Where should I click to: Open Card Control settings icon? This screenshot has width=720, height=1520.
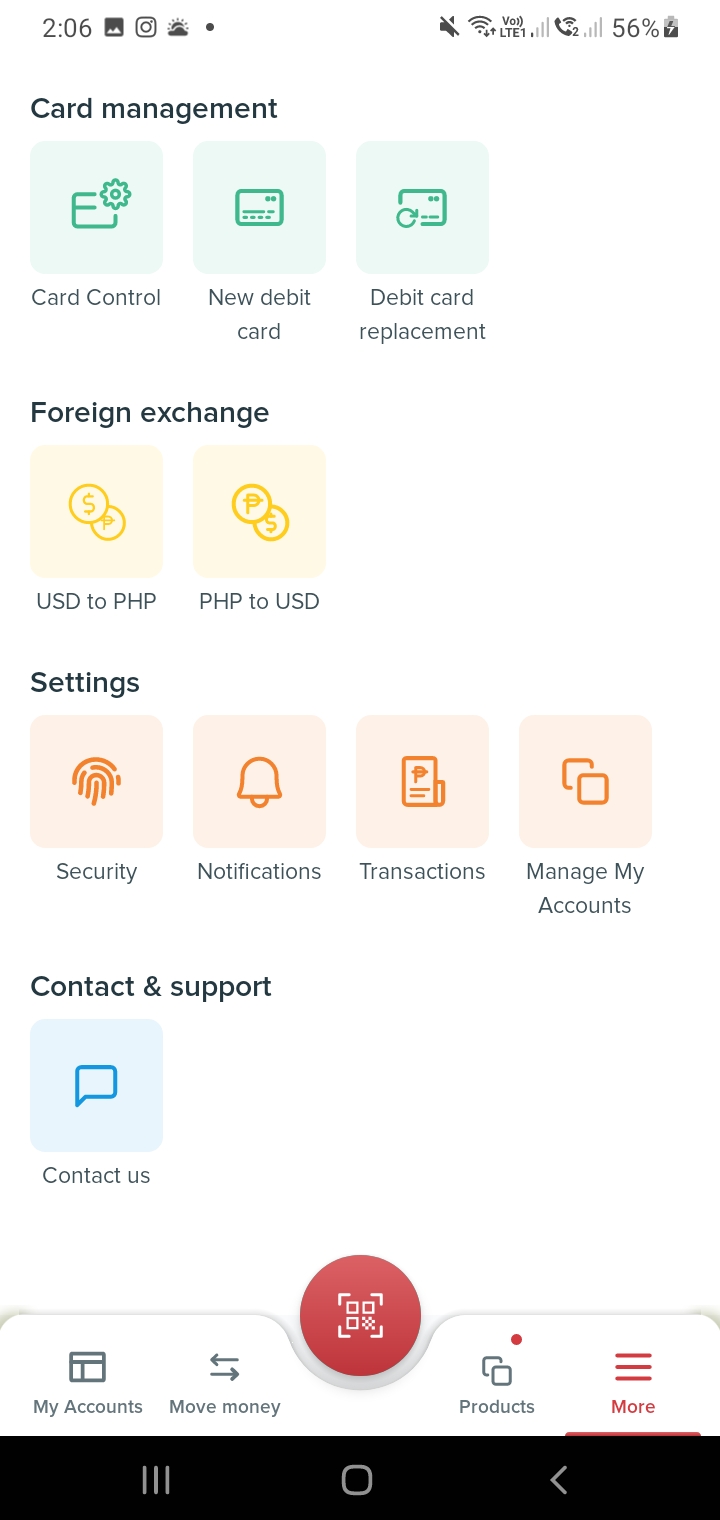[96, 207]
